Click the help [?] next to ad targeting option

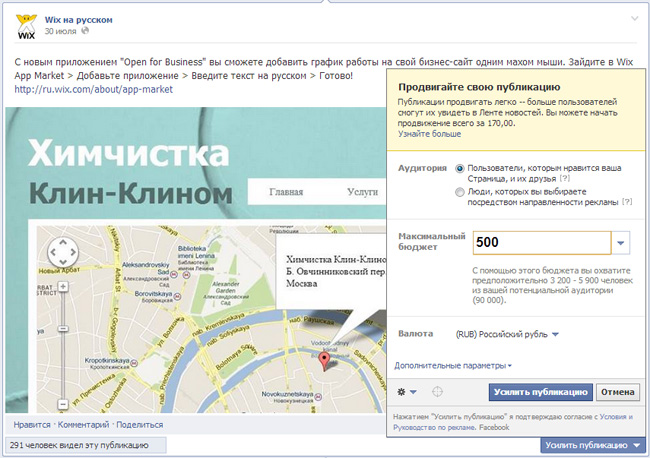[x=627, y=202]
